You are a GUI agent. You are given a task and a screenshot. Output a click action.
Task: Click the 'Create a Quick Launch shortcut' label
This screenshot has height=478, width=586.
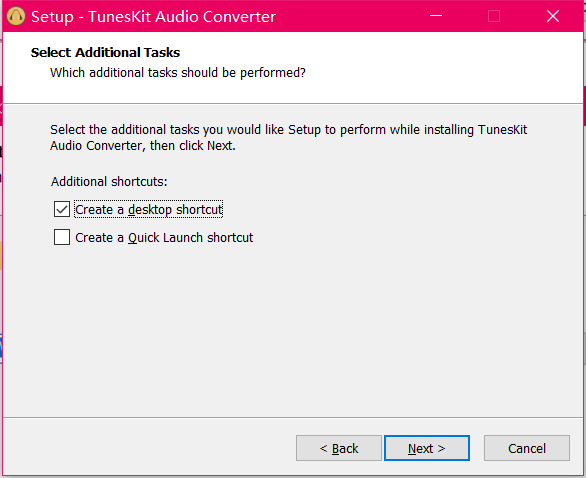[x=164, y=238]
